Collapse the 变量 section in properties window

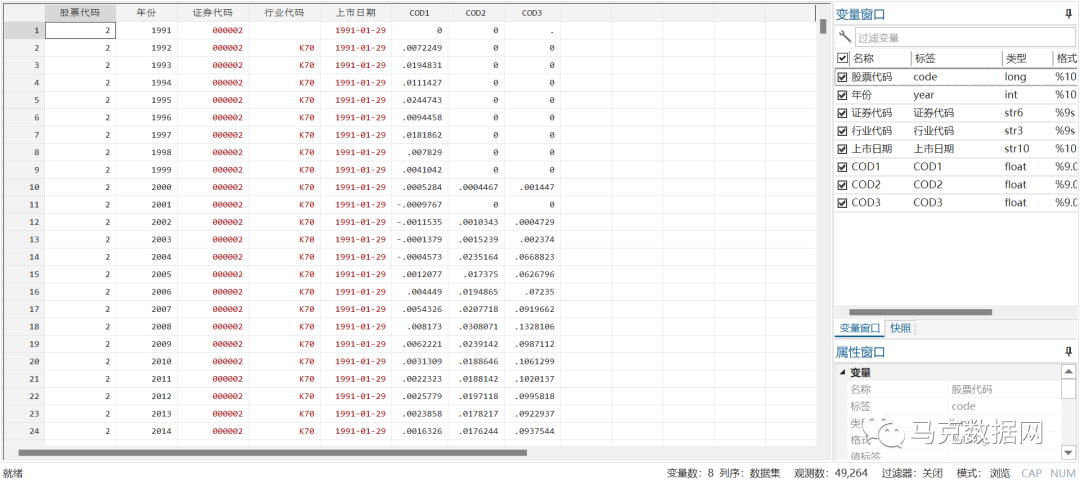tap(842, 373)
